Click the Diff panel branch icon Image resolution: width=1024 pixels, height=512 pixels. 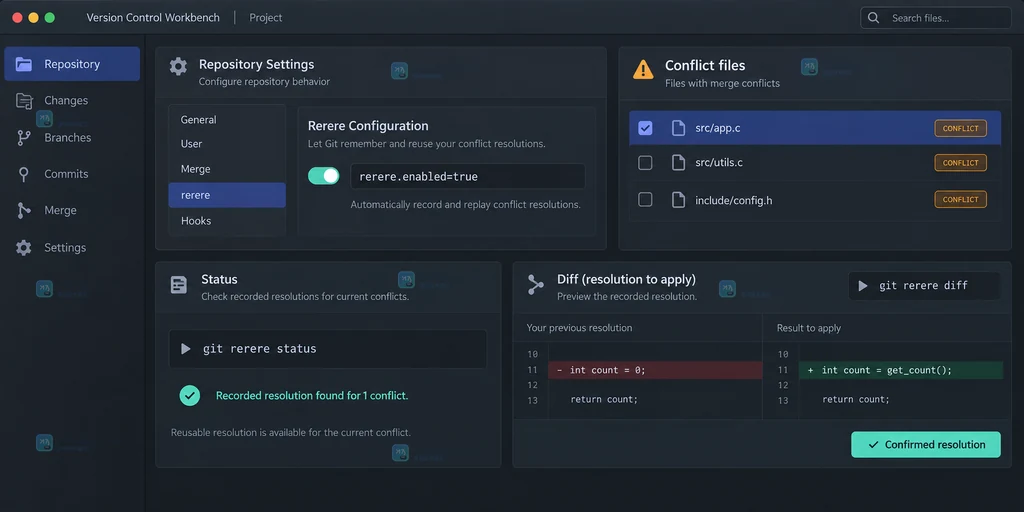(x=536, y=285)
